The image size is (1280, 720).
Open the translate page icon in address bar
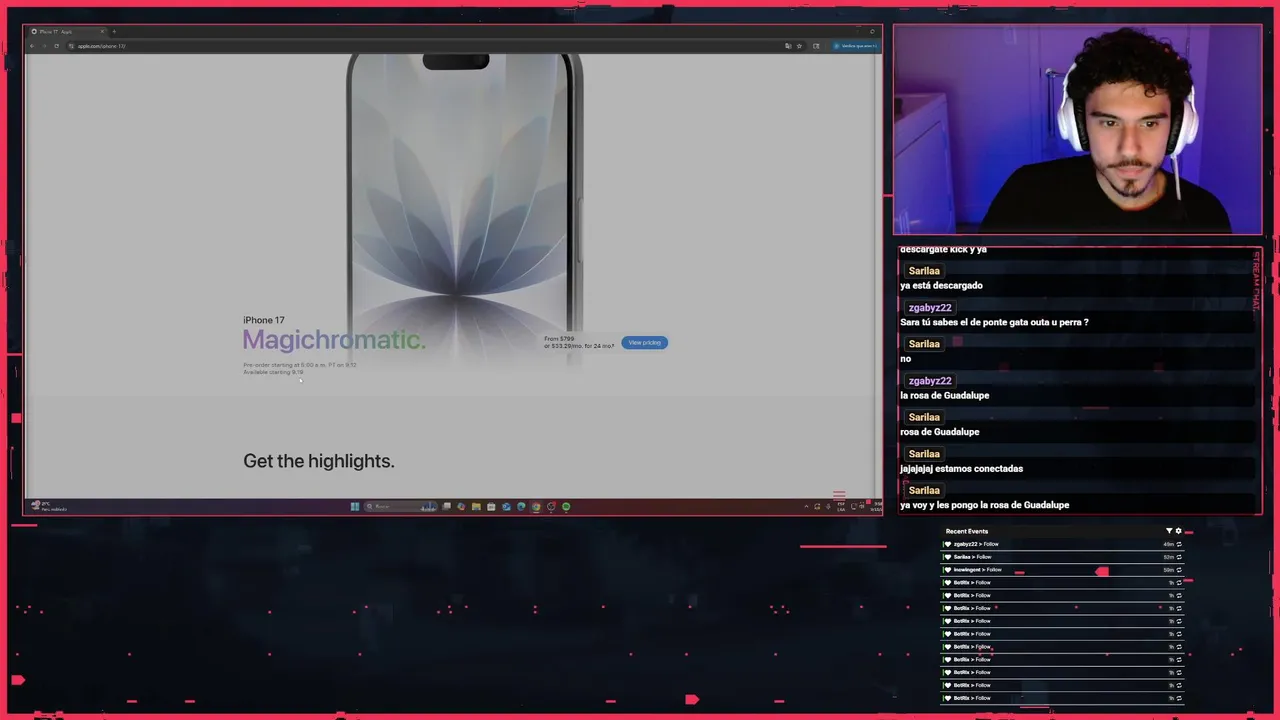coord(788,46)
